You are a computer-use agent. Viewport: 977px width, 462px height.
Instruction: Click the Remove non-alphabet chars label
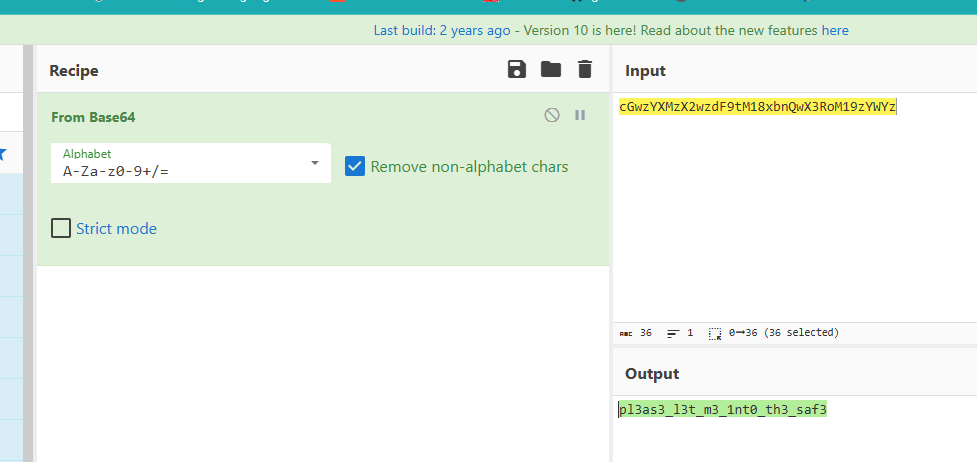click(469, 166)
